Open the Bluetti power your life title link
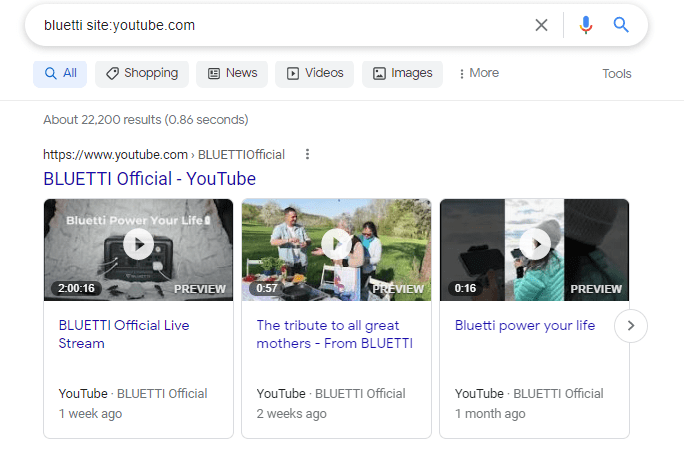This screenshot has width=684, height=463. coord(525,326)
